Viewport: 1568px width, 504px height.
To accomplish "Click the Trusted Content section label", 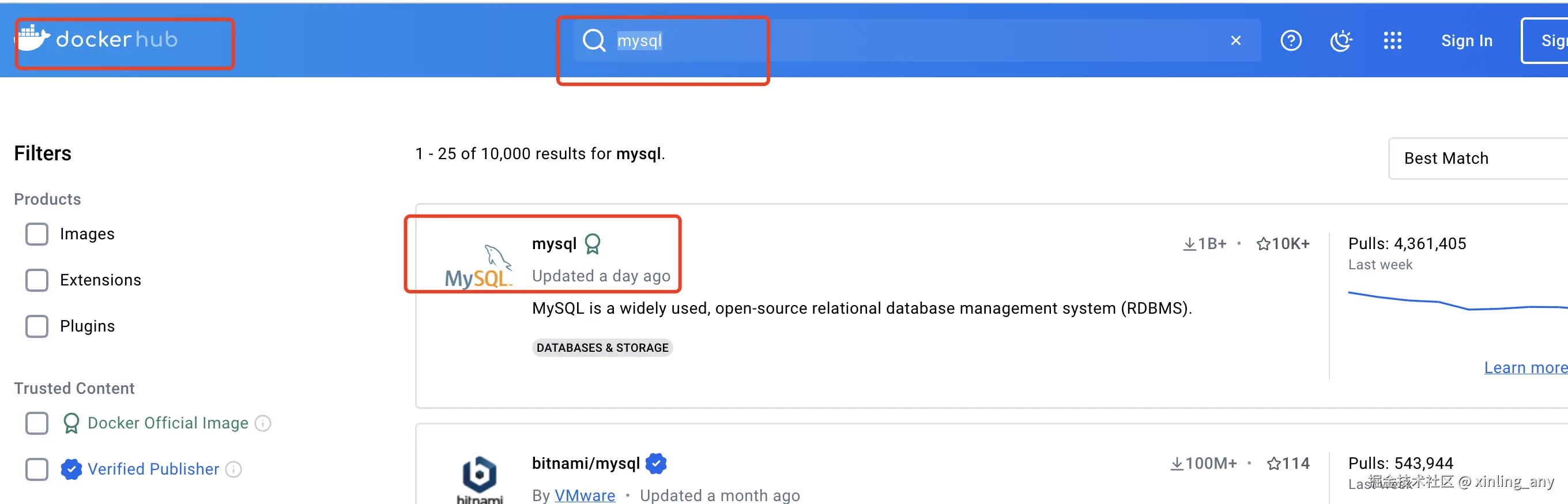I will (74, 388).
